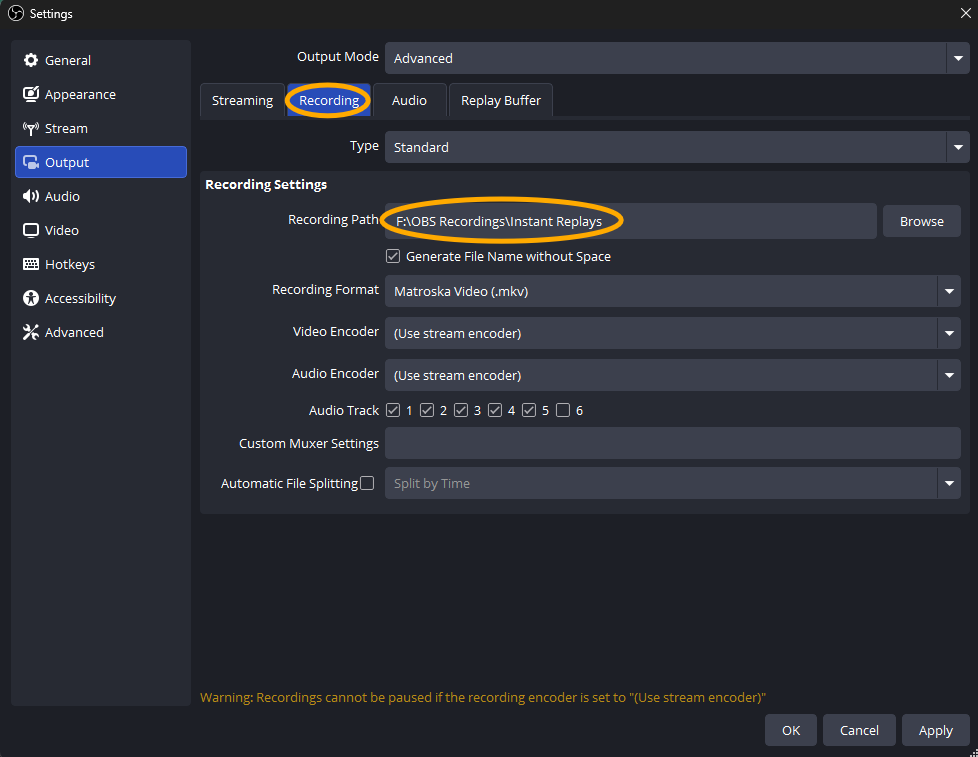The image size is (978, 757).
Task: Uncheck audio track 2
Action: point(427,410)
